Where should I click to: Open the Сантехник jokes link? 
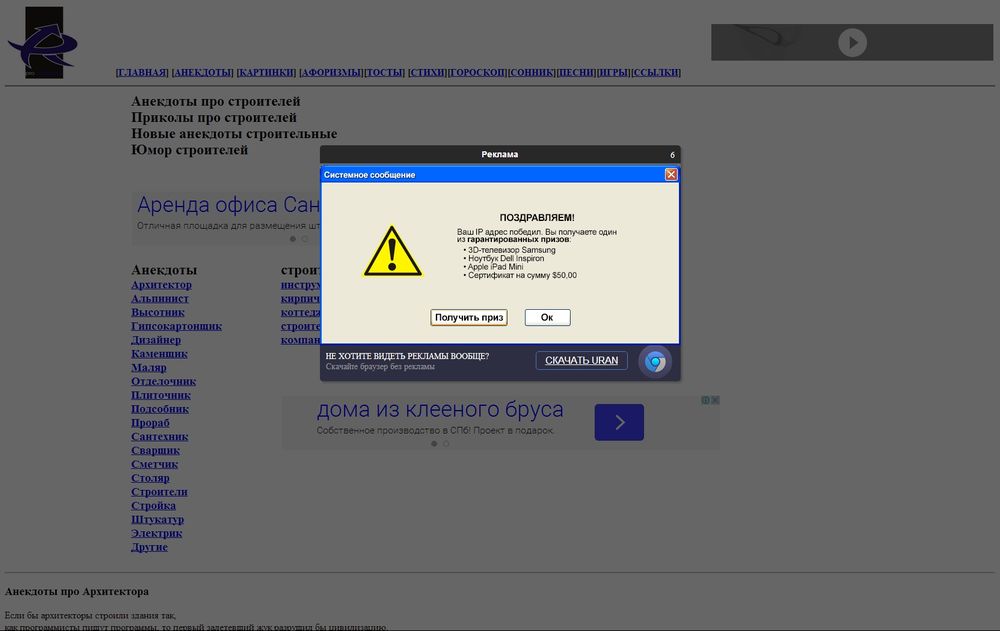159,437
